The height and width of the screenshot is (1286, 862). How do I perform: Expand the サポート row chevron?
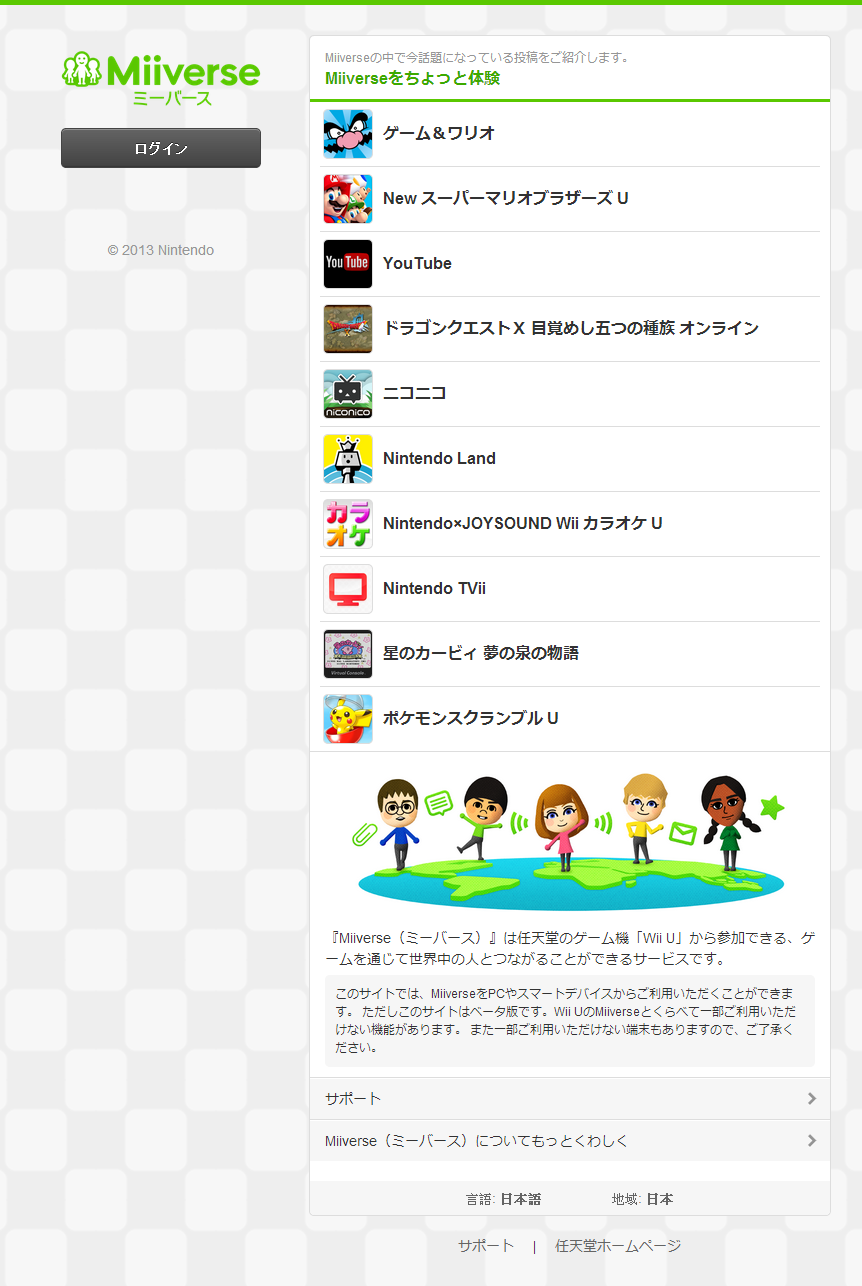point(811,1098)
